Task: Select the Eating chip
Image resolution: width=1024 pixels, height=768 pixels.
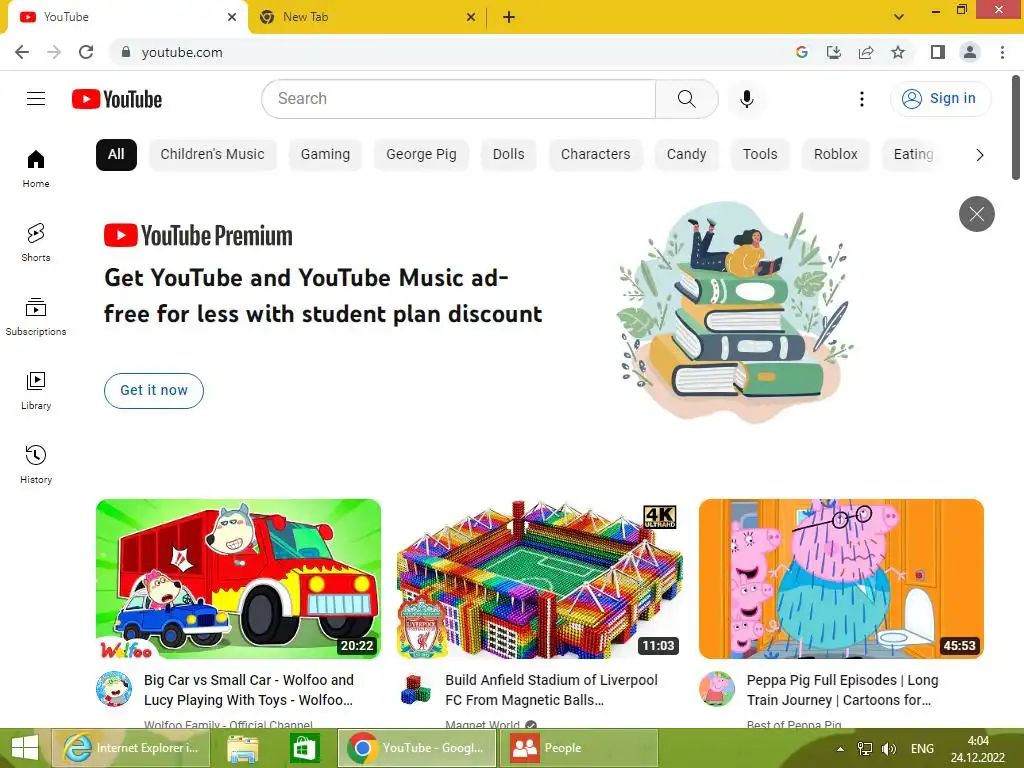Action: coord(913,155)
